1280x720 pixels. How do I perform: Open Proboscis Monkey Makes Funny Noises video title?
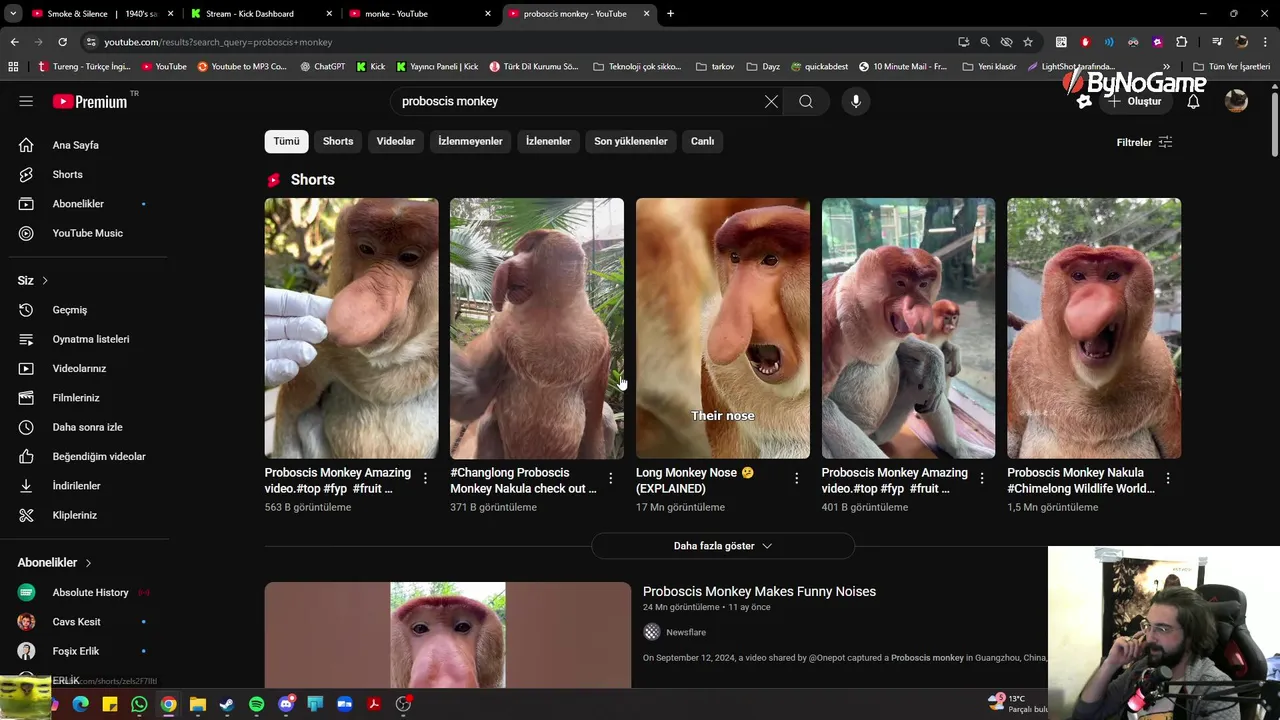759,592
